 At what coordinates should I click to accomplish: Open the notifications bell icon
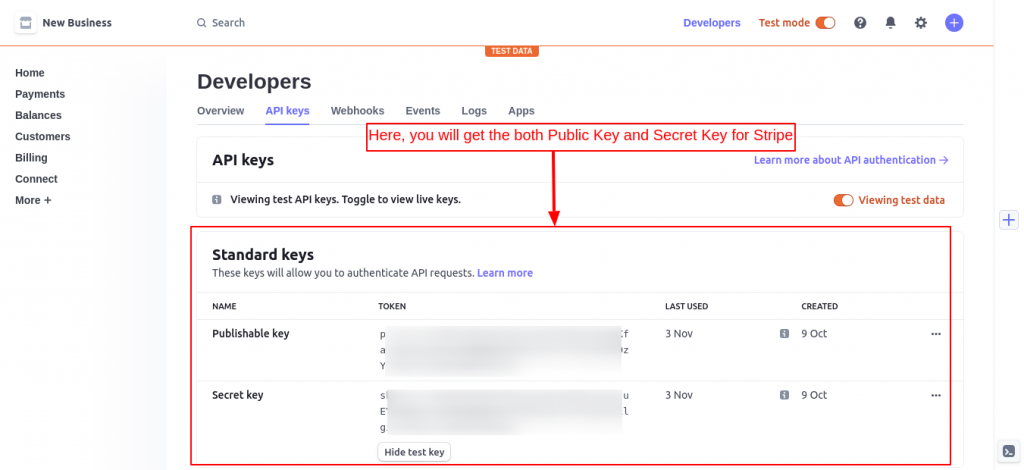point(890,23)
